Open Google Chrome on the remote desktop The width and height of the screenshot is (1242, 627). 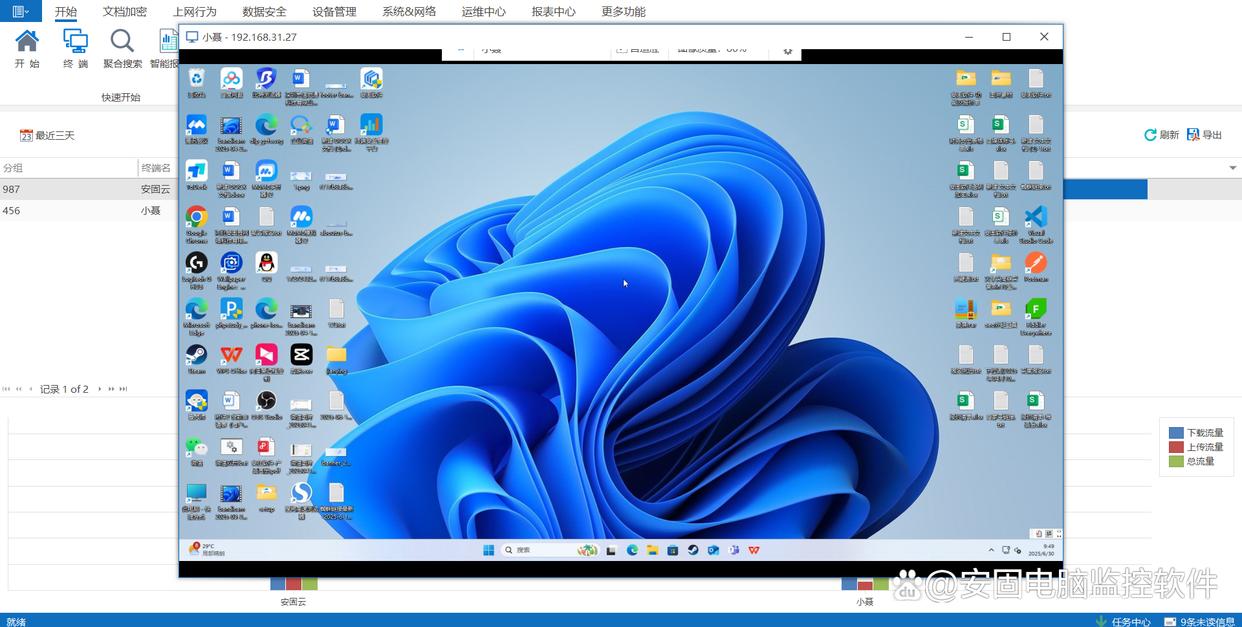[196, 217]
